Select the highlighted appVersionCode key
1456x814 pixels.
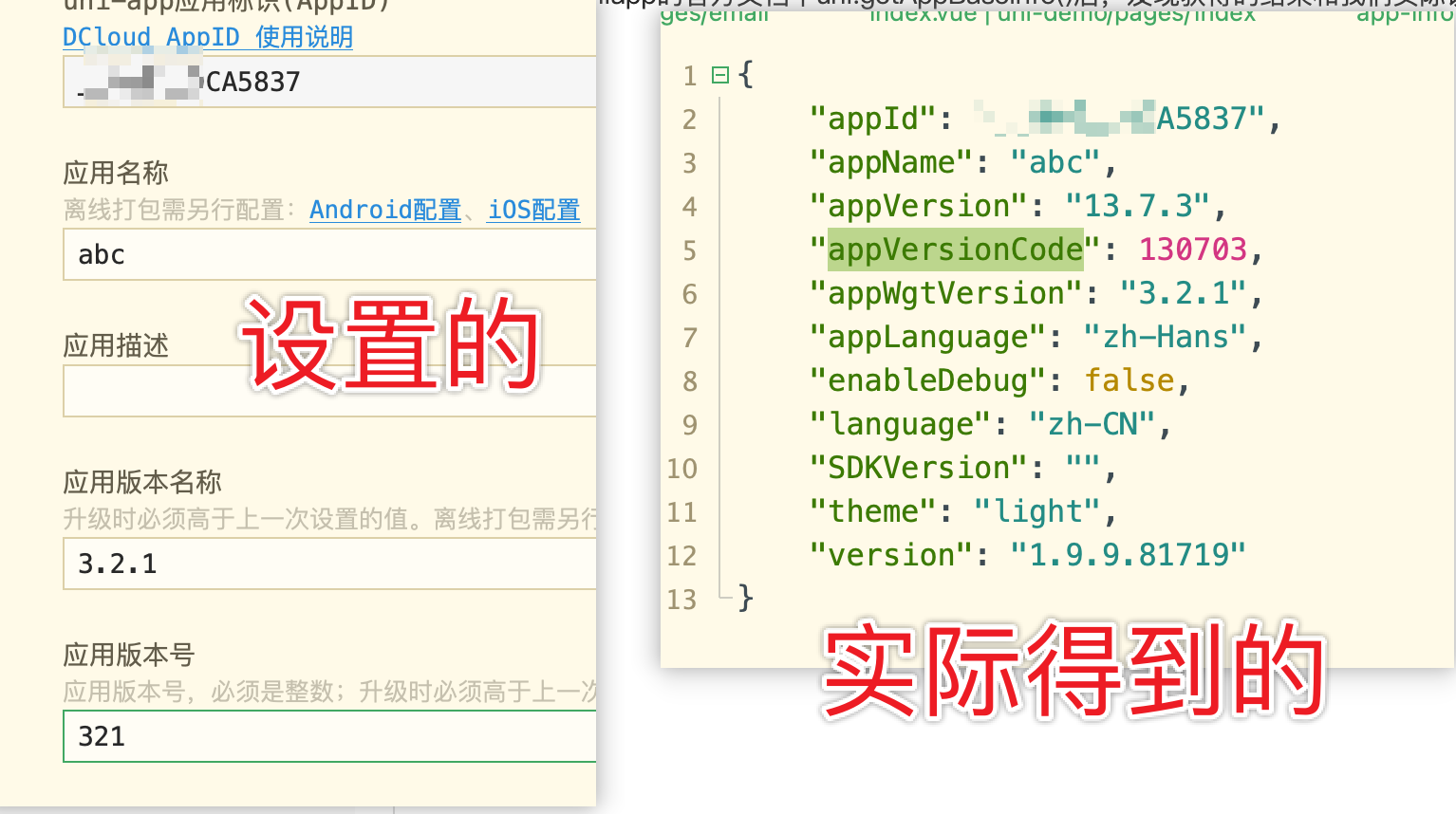click(x=954, y=250)
